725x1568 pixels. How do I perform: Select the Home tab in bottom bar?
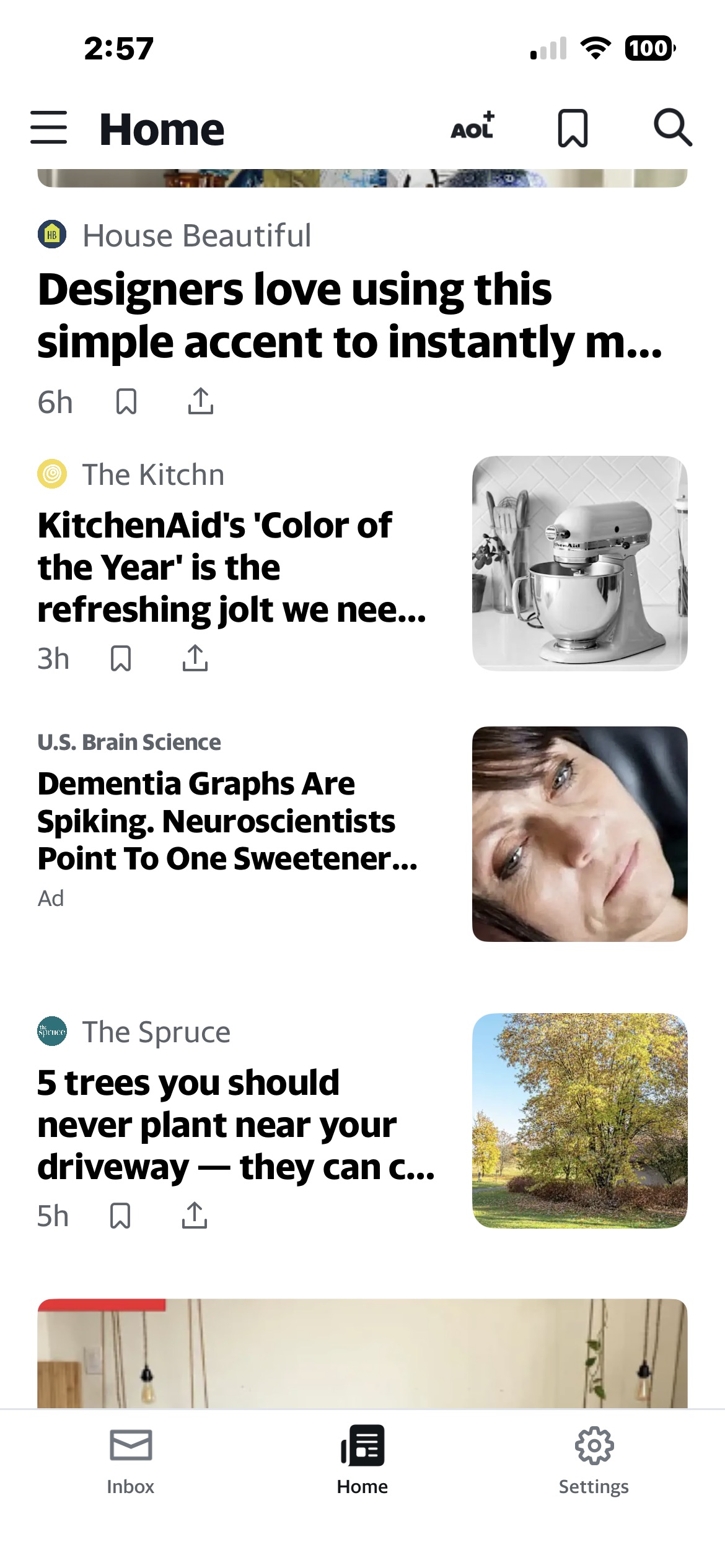click(x=362, y=1460)
